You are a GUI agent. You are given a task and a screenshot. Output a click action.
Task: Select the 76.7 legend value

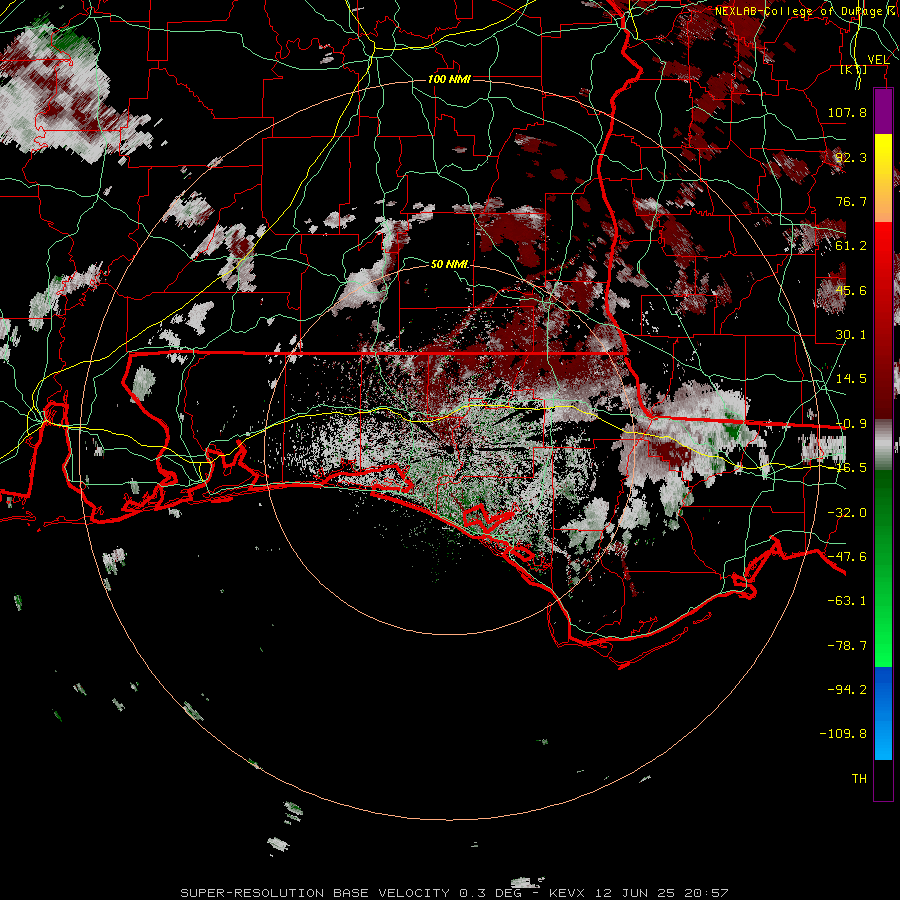pos(851,201)
